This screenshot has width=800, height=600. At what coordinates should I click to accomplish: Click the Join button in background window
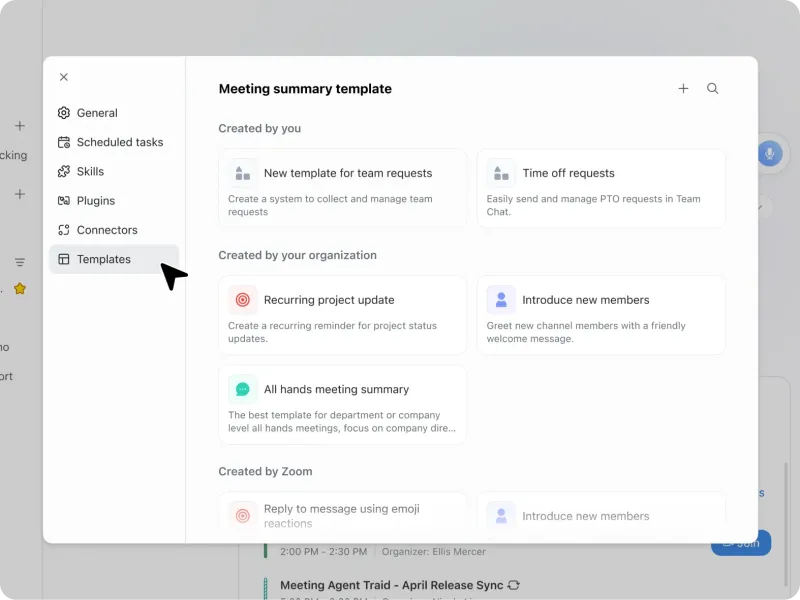741,544
